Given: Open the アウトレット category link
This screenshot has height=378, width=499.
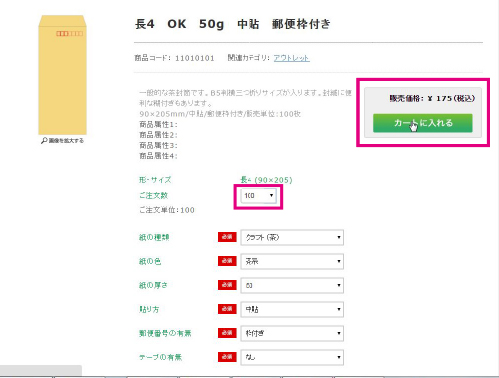Looking at the screenshot, I should 292,58.
